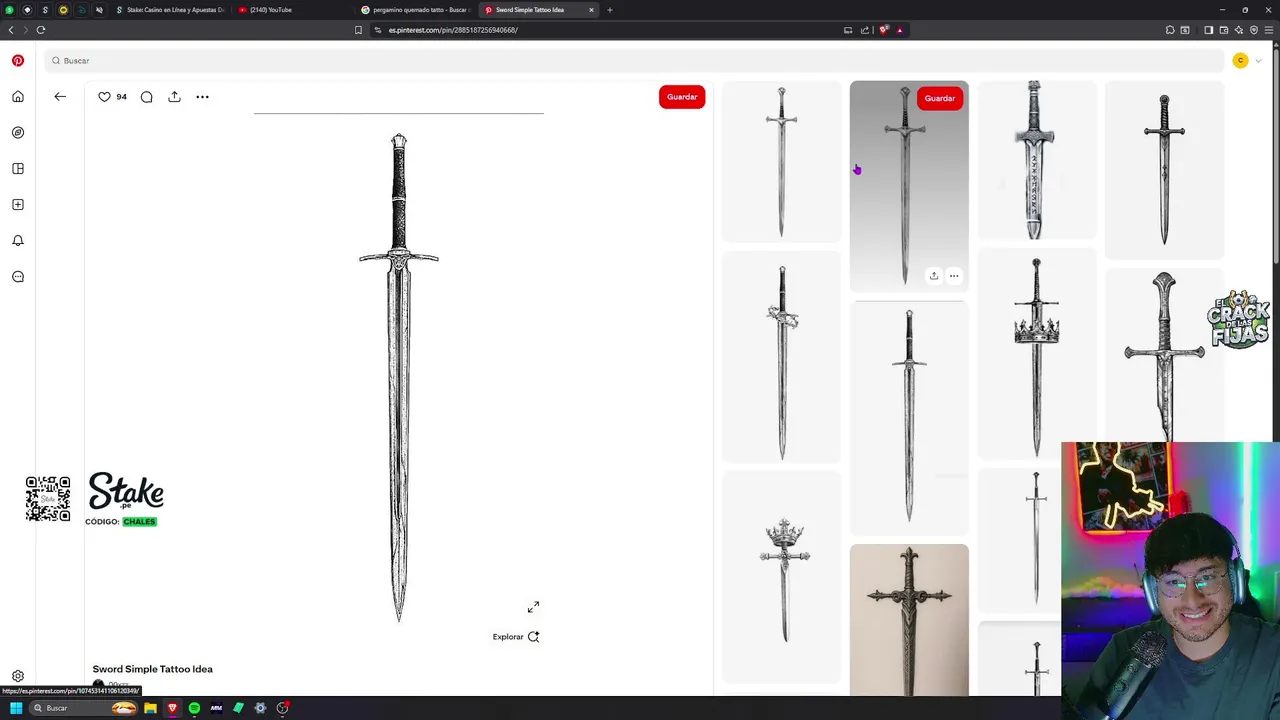Click the Pinterest logo icon
1280x720 pixels.
18,60
